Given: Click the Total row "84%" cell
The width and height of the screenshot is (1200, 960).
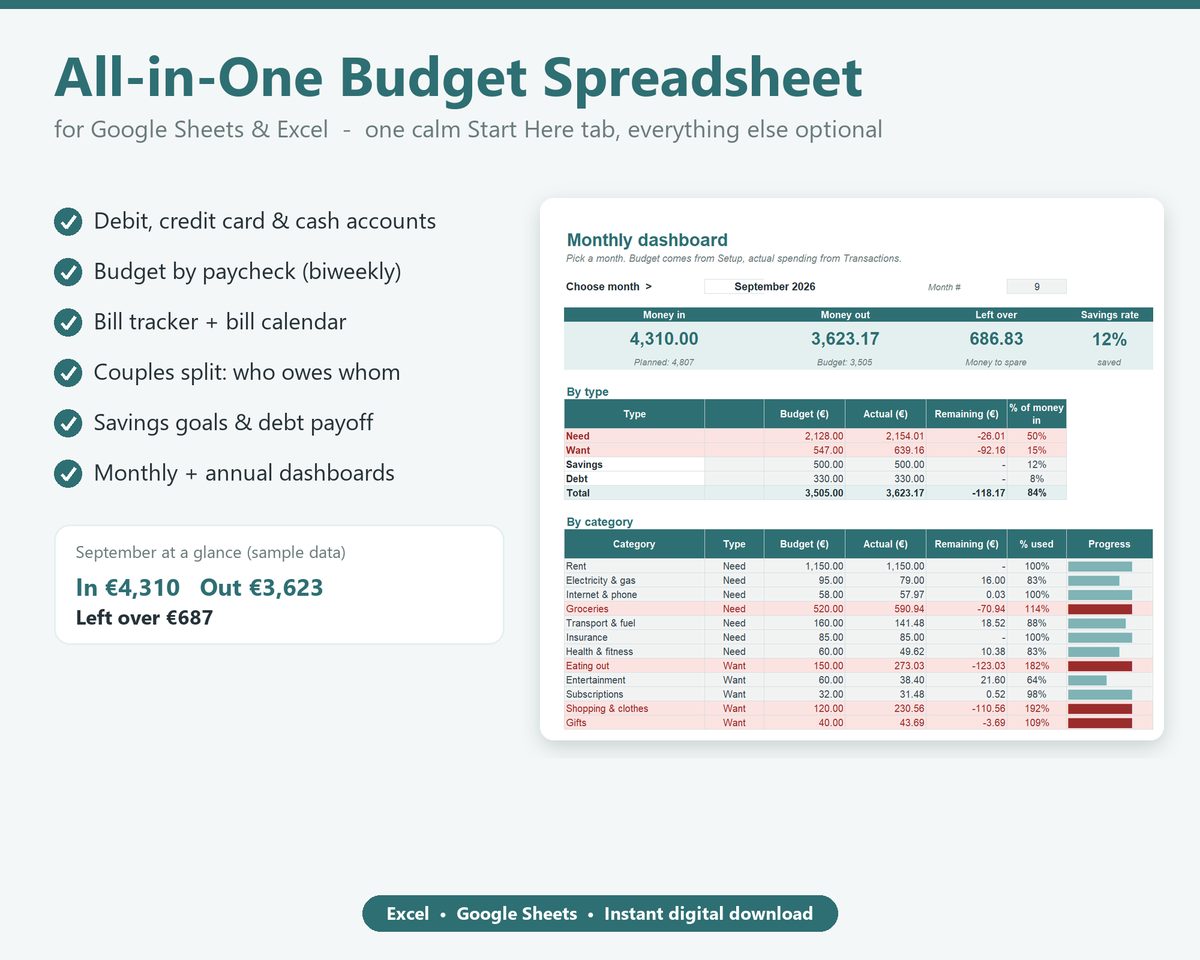Looking at the screenshot, I should pyautogui.click(x=1036, y=493).
